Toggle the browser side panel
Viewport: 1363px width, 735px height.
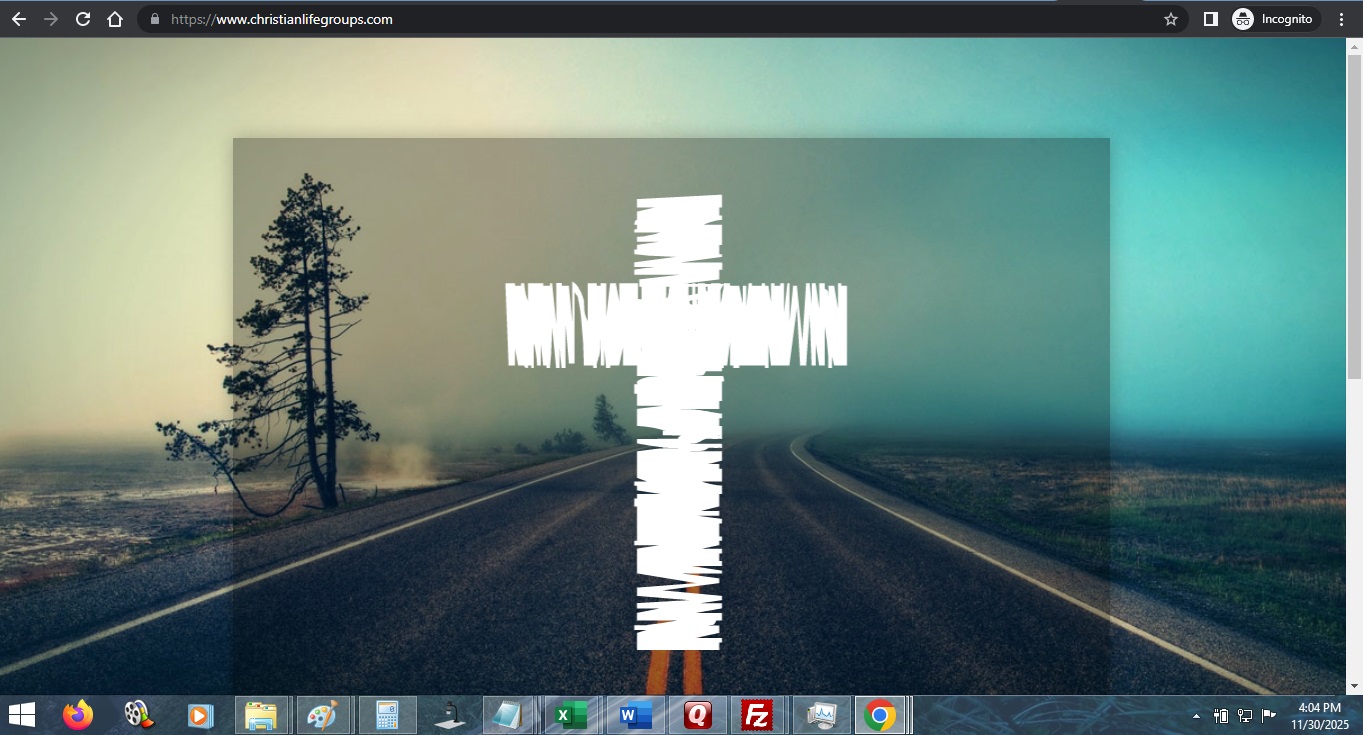(x=1210, y=19)
